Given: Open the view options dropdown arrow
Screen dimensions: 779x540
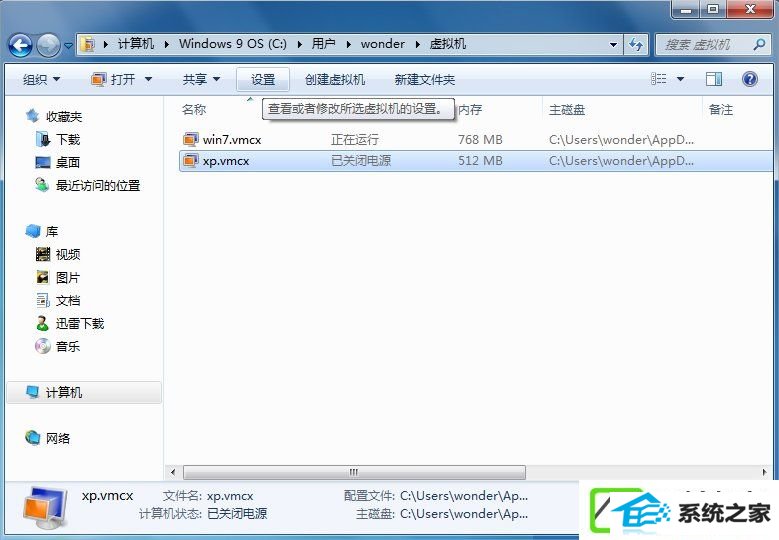Looking at the screenshot, I should pyautogui.click(x=681, y=79).
